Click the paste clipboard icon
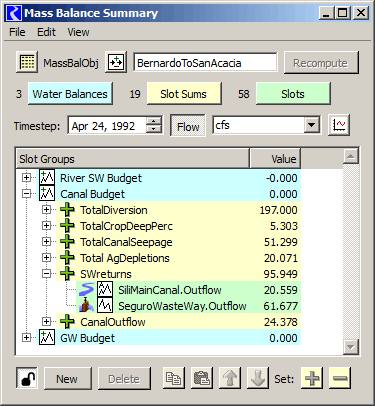 [x=202, y=379]
